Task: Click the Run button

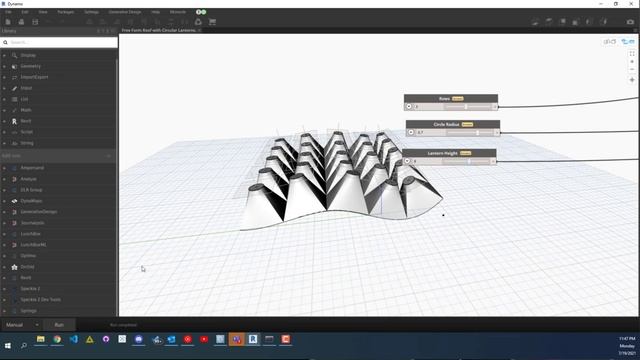Action: pos(59,325)
